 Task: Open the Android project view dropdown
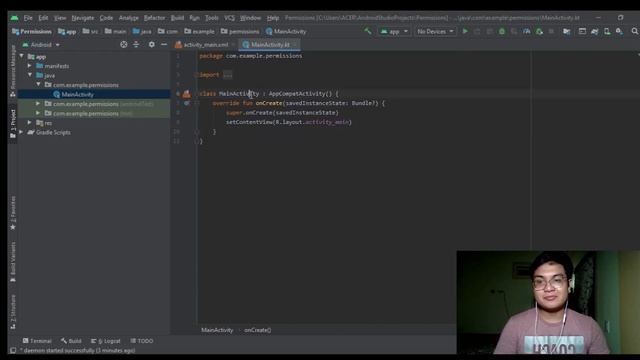41,44
